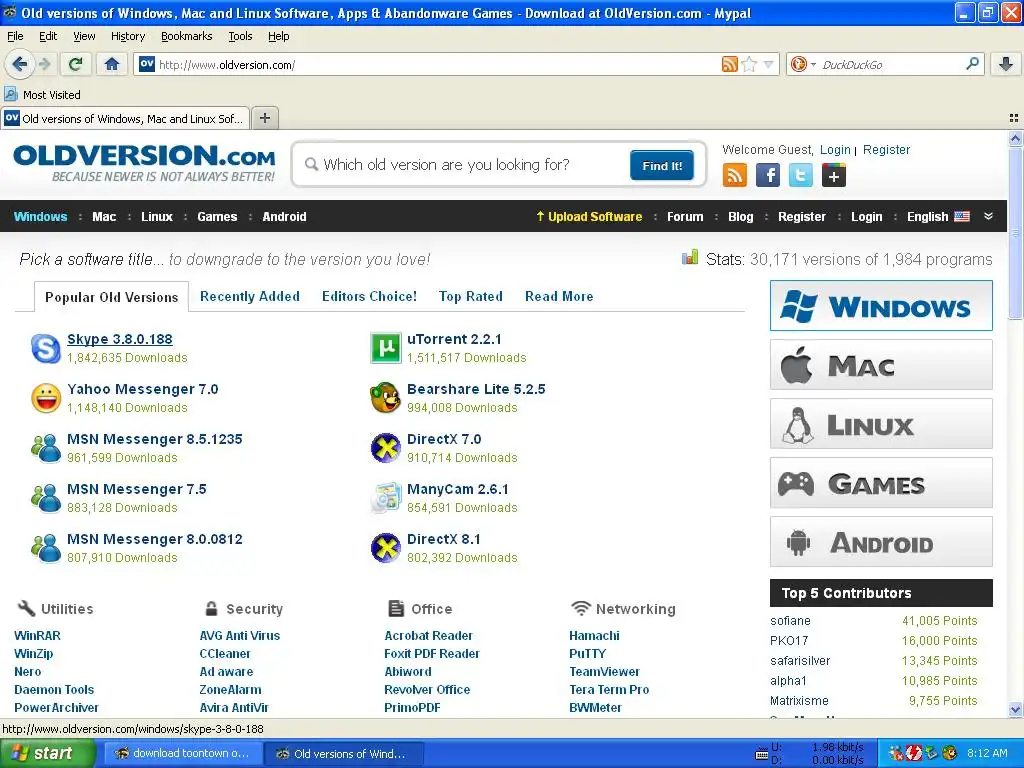Switch to download toontown taskbar window

click(x=183, y=753)
